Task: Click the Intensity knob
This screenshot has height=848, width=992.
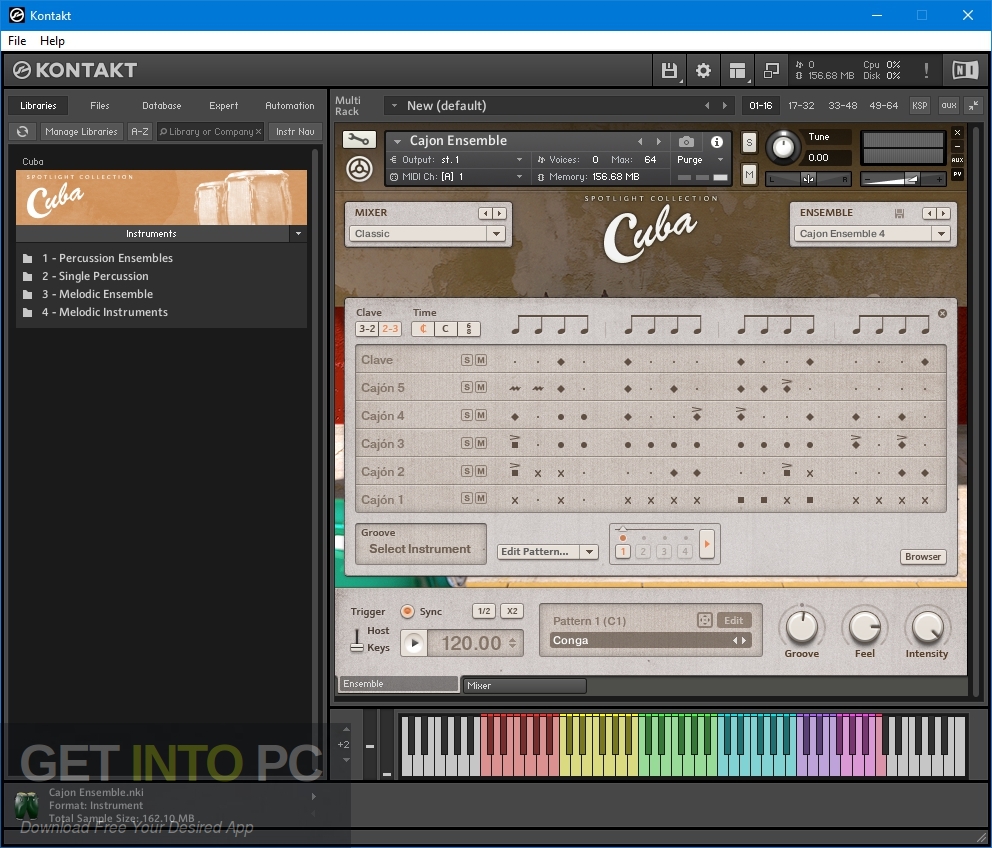Action: [x=926, y=627]
